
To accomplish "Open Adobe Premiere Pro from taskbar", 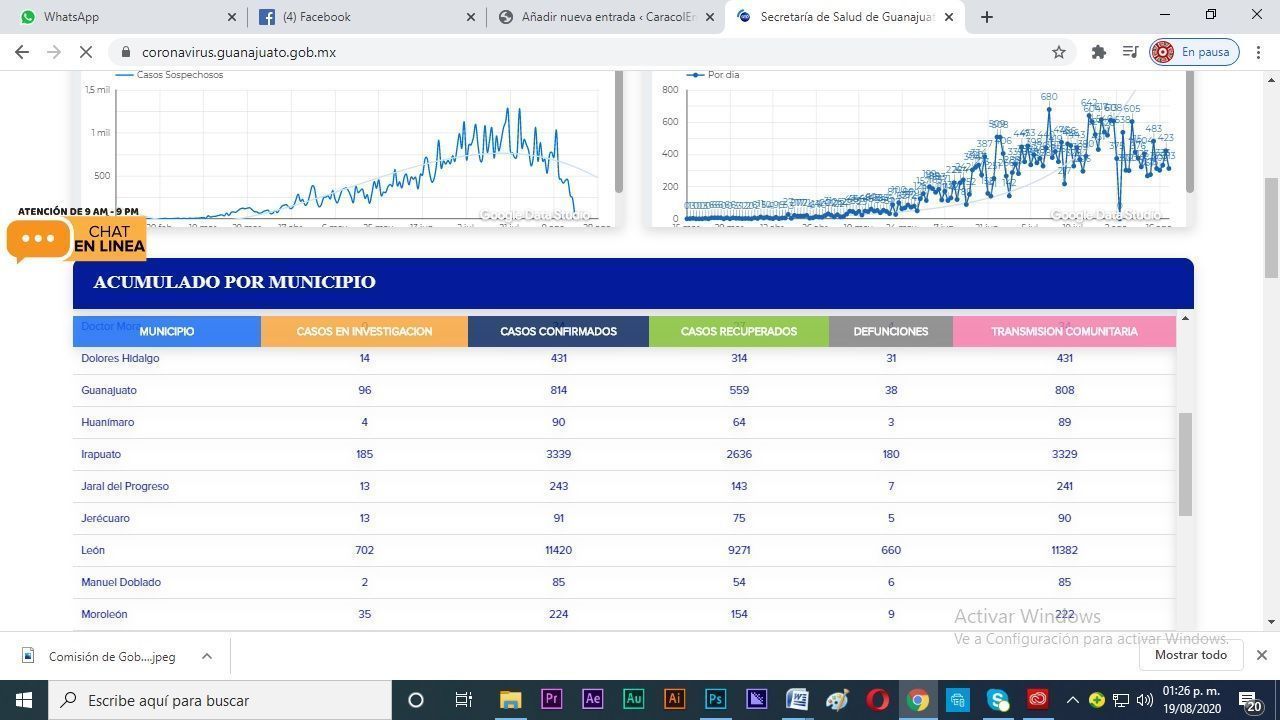I will click(551, 700).
